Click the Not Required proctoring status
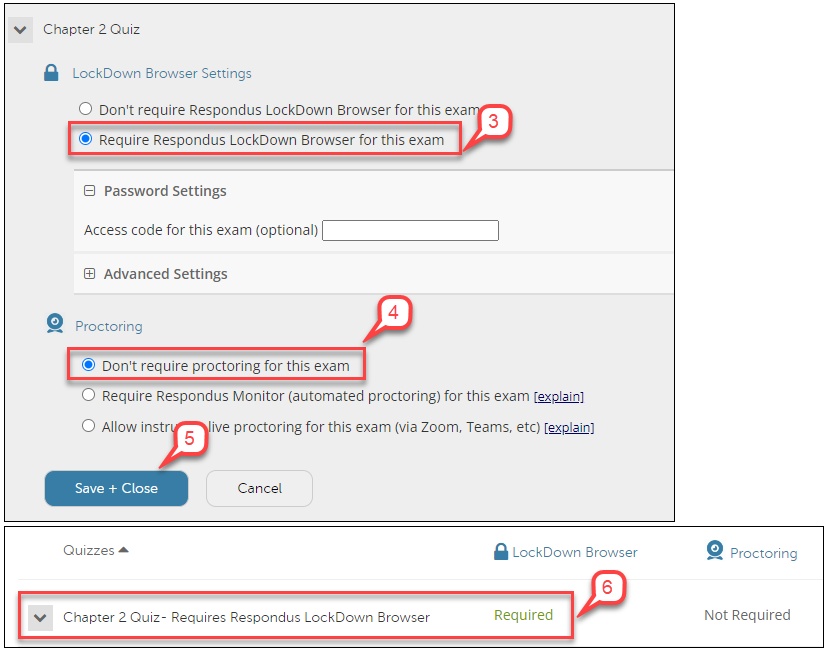827x651 pixels. pos(747,615)
